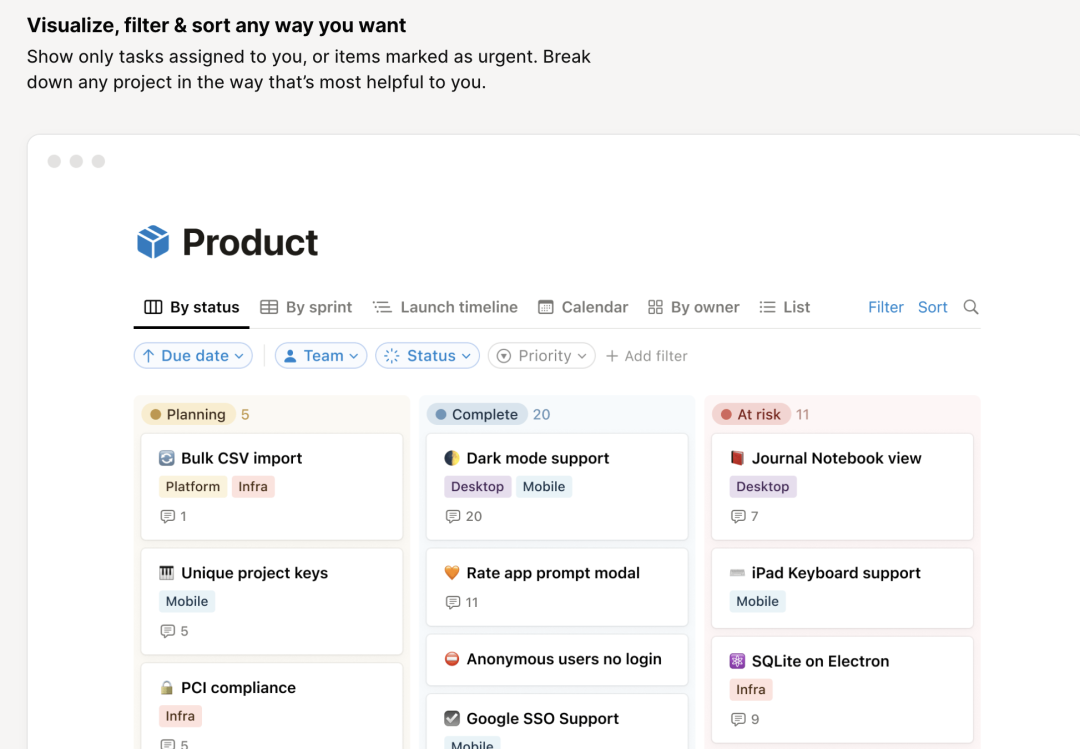Open comments on Unique project keys card
1080x749 pixels.
(174, 630)
